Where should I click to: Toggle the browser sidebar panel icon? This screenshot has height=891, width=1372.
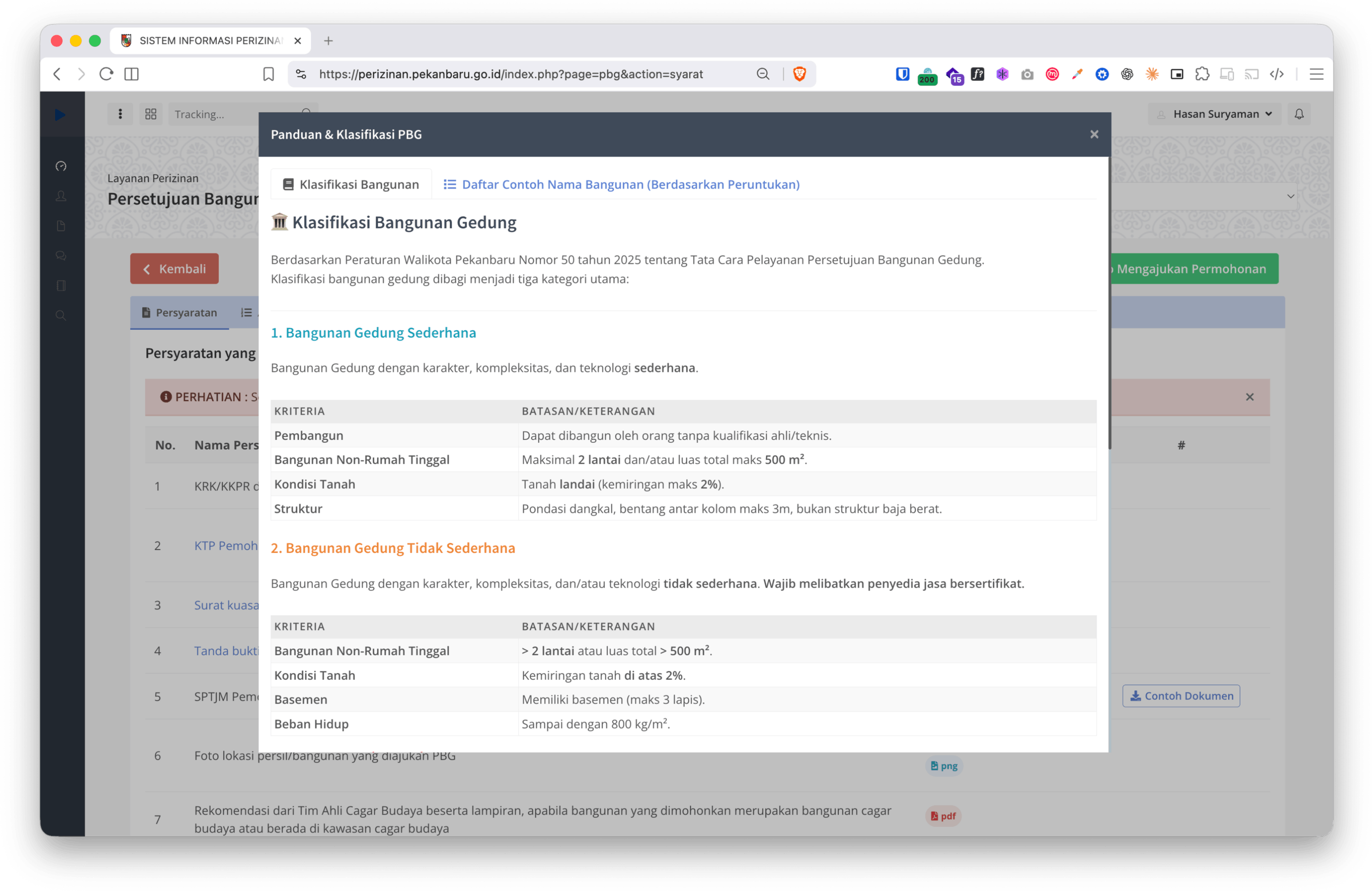[132, 74]
